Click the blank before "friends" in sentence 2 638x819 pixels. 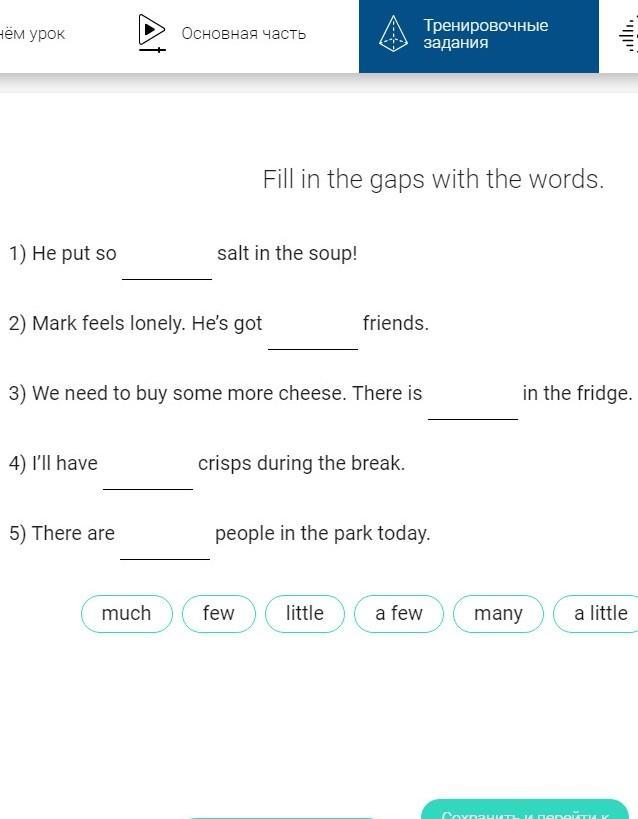pos(313,330)
